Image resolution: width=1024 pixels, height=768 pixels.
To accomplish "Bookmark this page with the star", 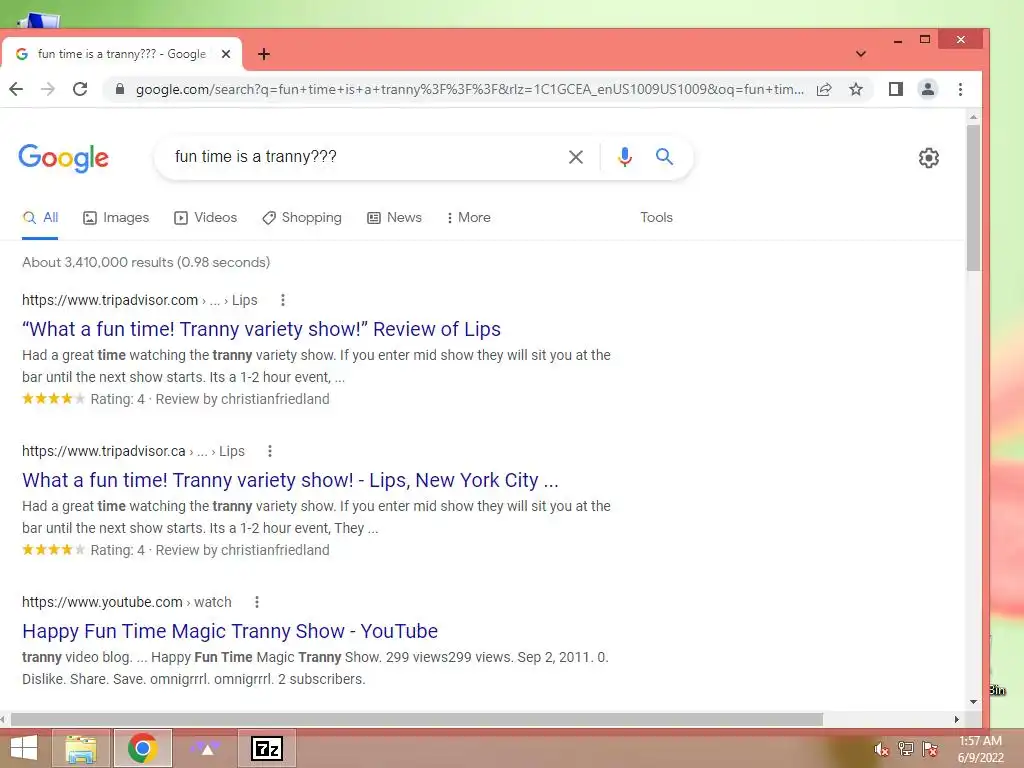I will click(856, 89).
